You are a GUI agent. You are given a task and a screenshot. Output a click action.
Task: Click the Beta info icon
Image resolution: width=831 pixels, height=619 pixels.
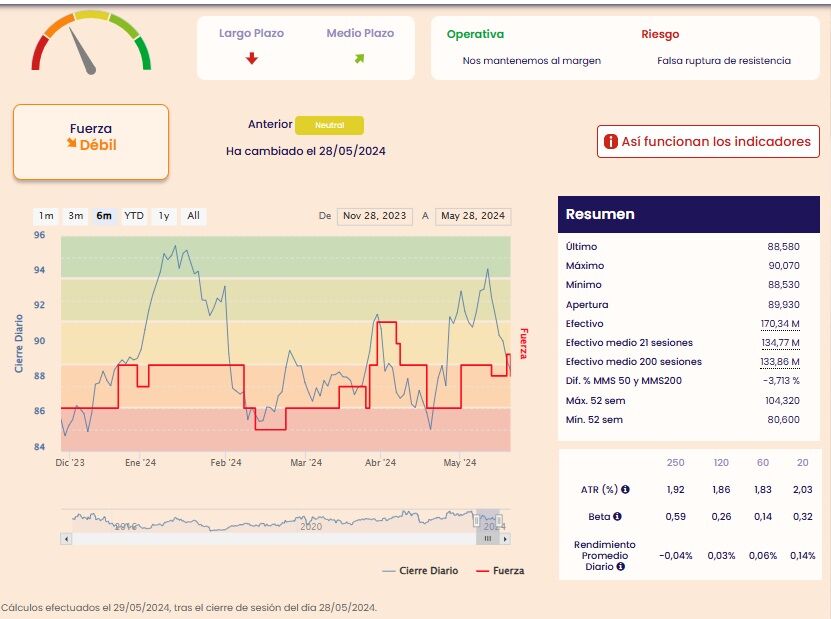click(x=617, y=516)
